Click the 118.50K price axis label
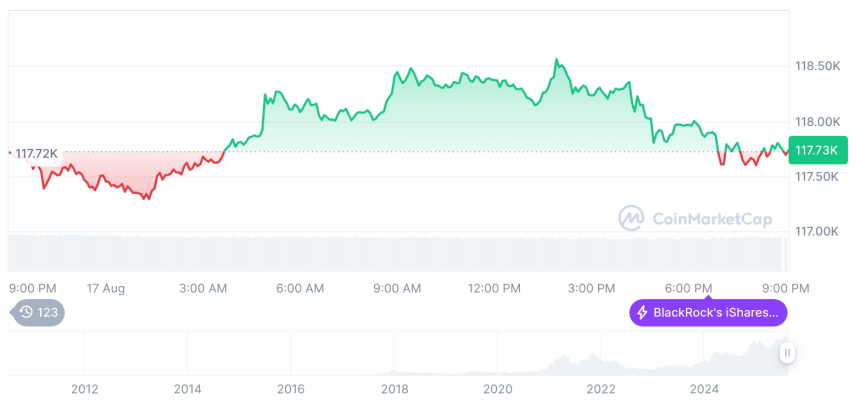This screenshot has width=860, height=401. tap(816, 66)
